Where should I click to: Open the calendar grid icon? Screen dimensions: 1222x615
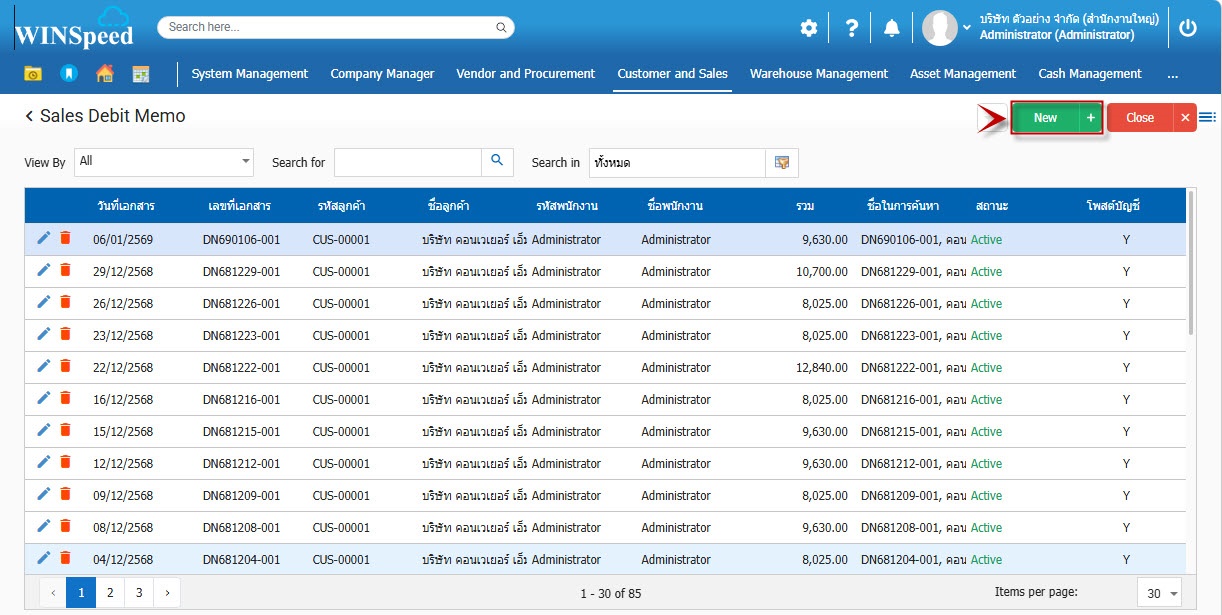pyautogui.click(x=141, y=74)
